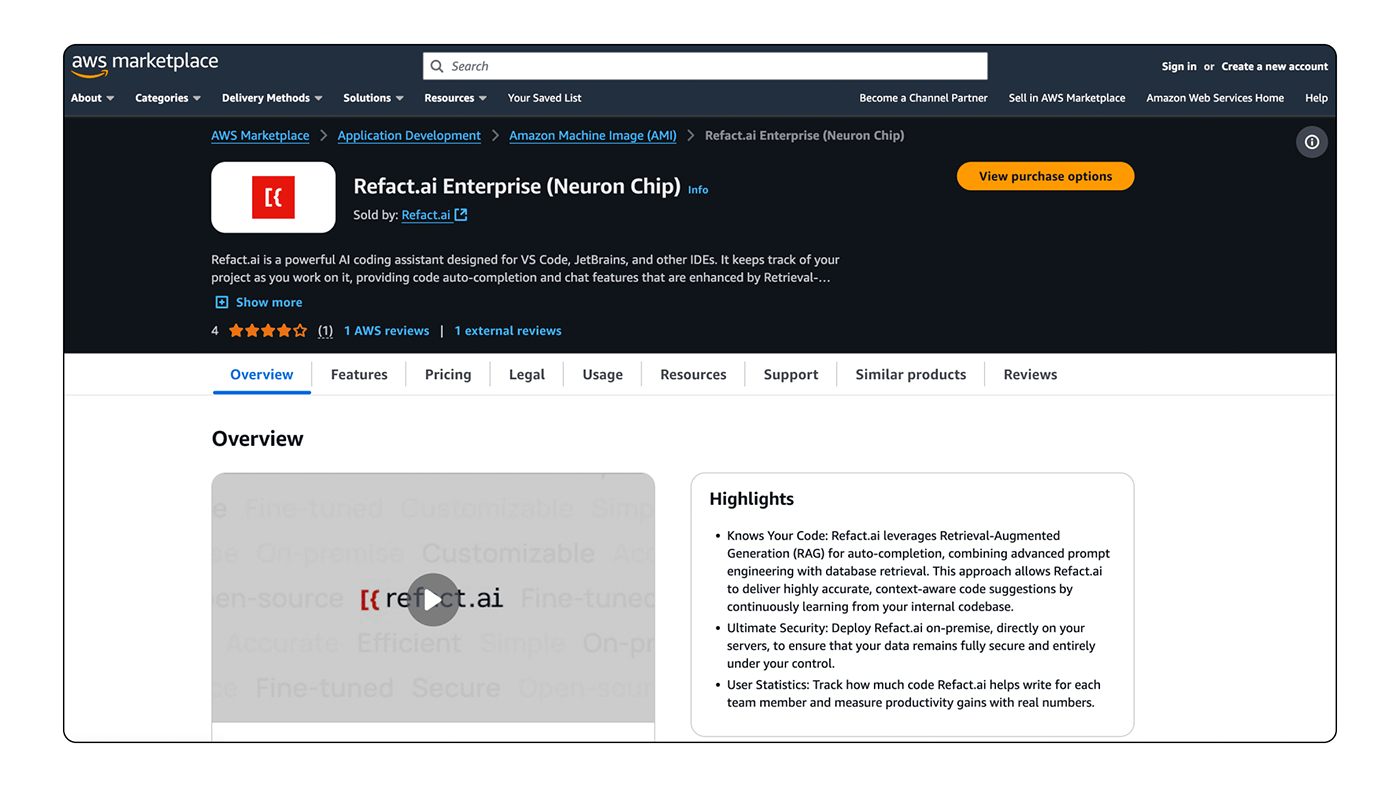Click the plus icon next to Show more
Image resolution: width=1400 pixels, height=787 pixels.
pyautogui.click(x=222, y=302)
